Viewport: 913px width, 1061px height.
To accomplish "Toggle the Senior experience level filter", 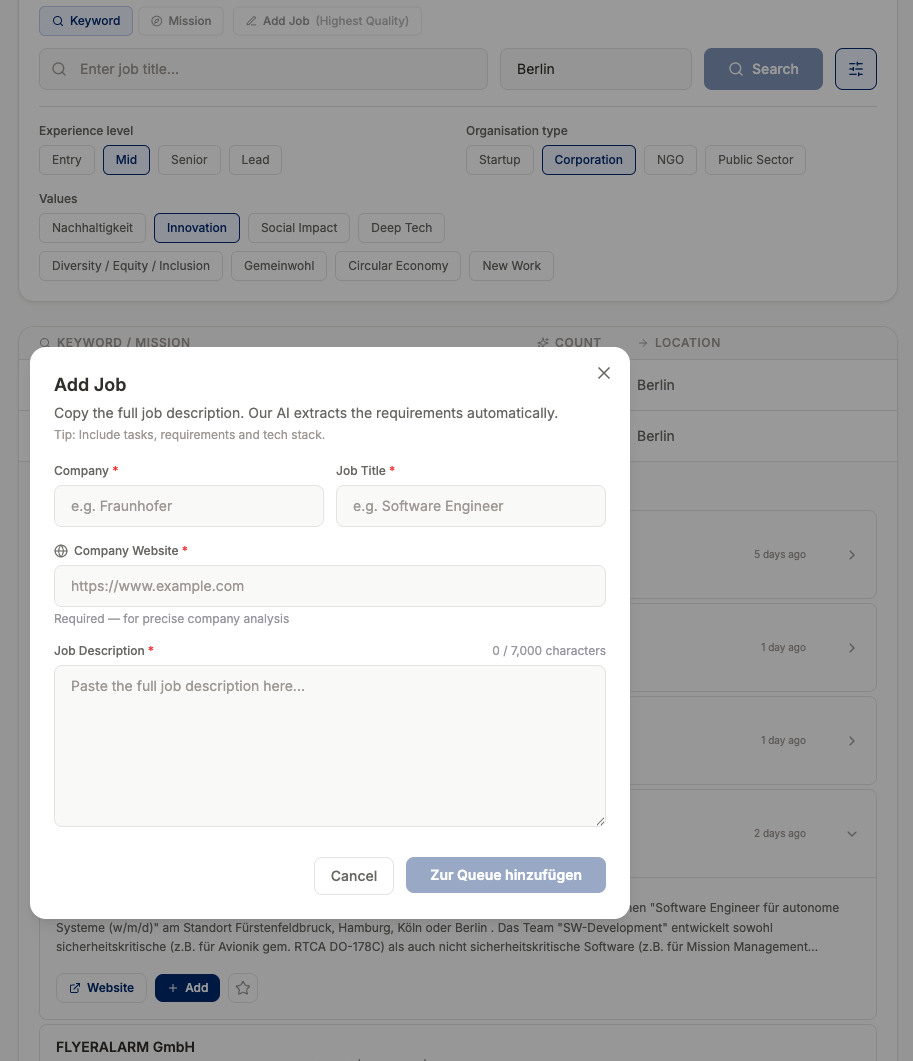I will 189,159.
